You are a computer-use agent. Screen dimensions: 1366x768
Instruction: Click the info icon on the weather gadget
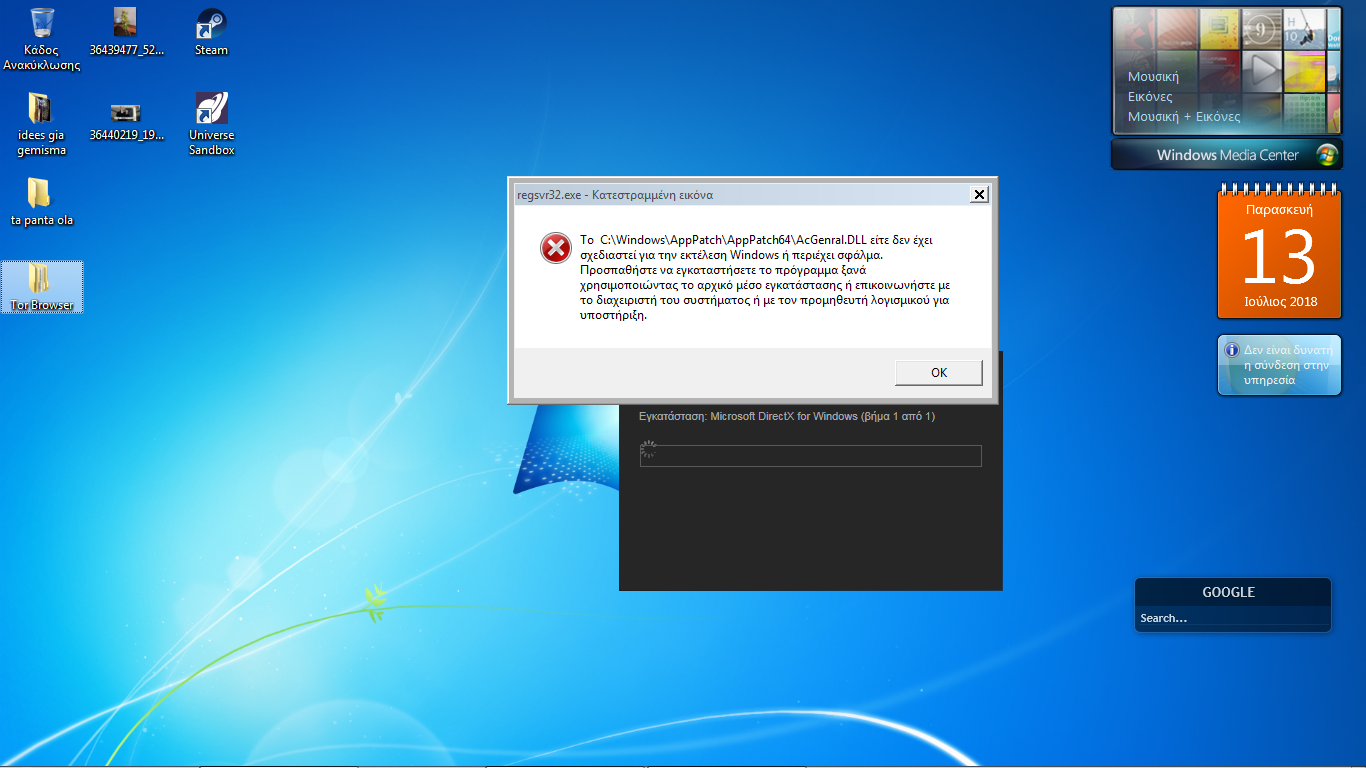pos(1232,351)
